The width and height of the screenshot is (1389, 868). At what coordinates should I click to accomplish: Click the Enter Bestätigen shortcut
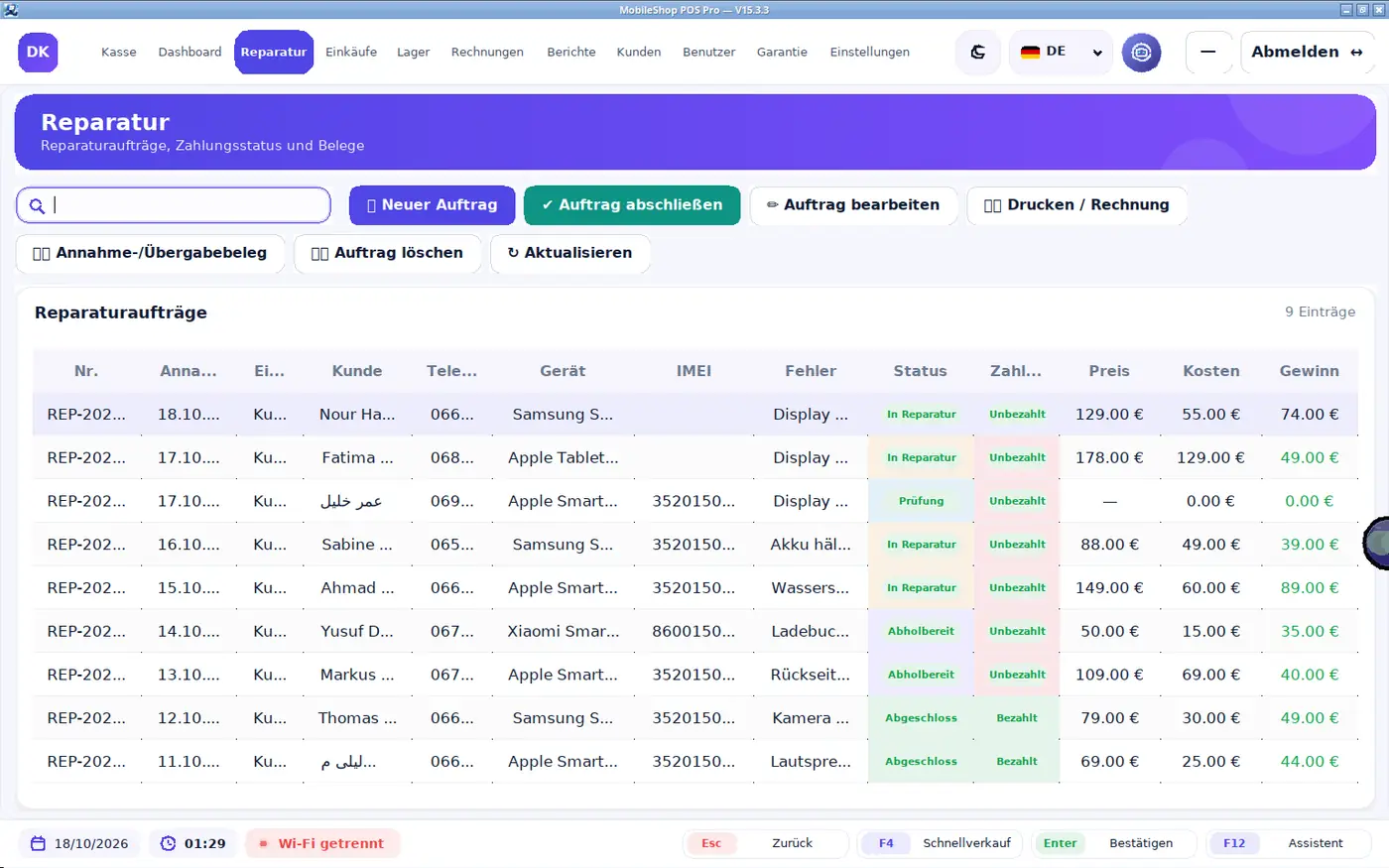click(x=1115, y=843)
